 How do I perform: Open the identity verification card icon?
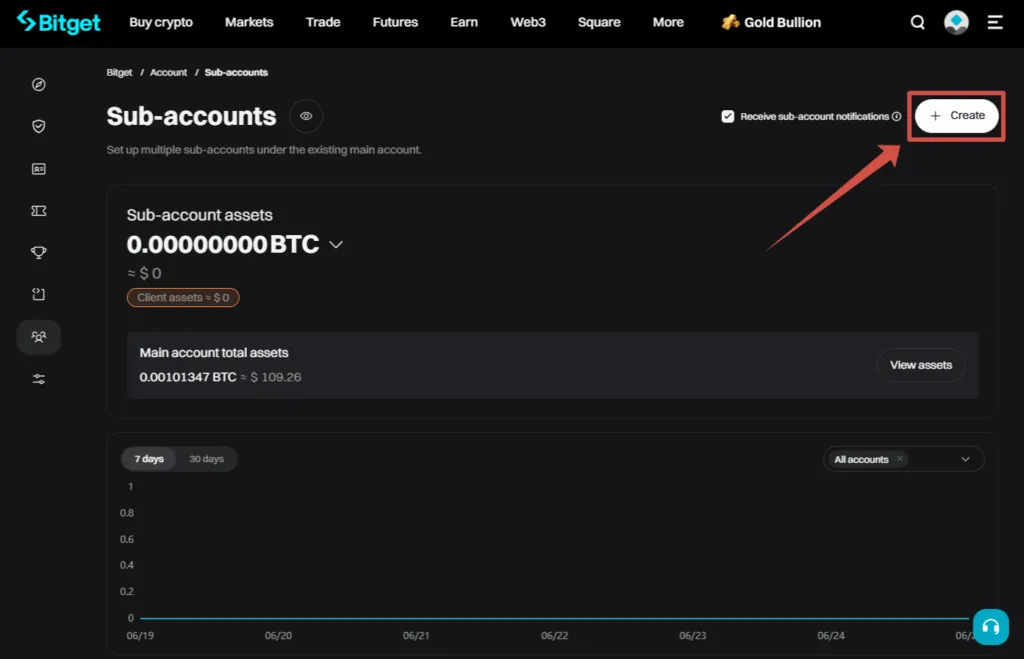38,168
